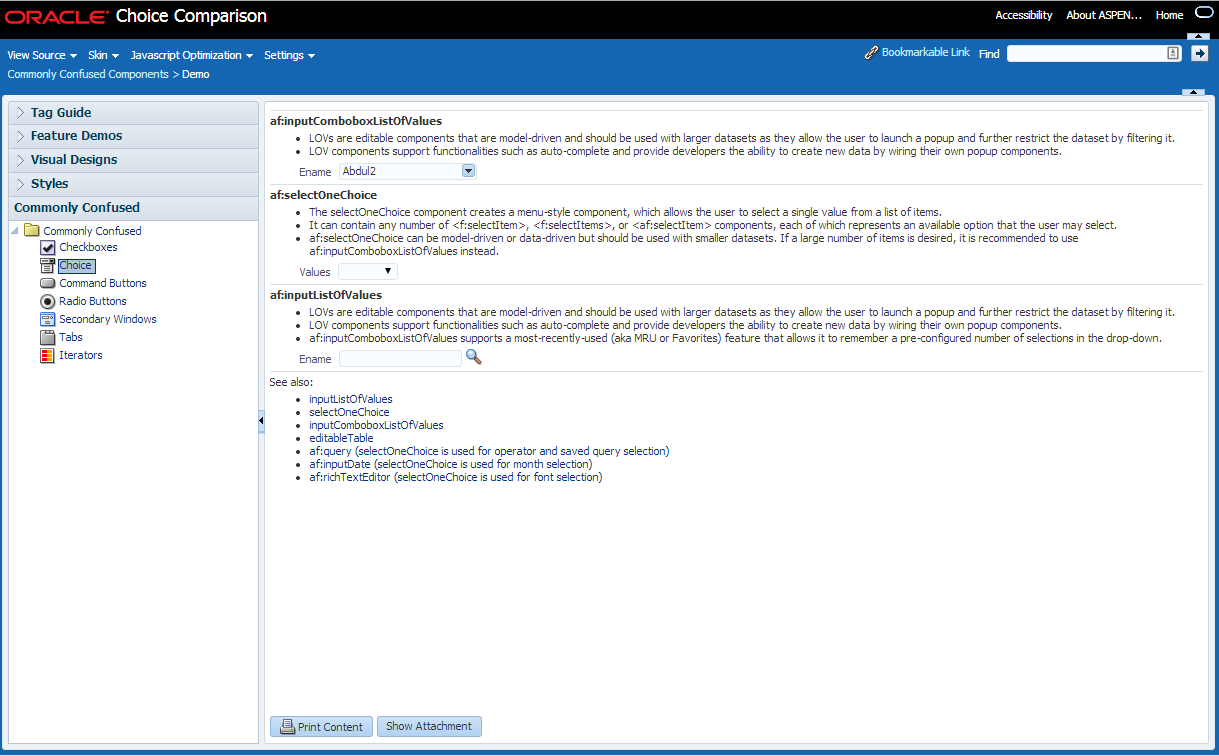Image resolution: width=1219 pixels, height=756 pixels.
Task: Select Tabs in the tree
Action: [x=71, y=338]
